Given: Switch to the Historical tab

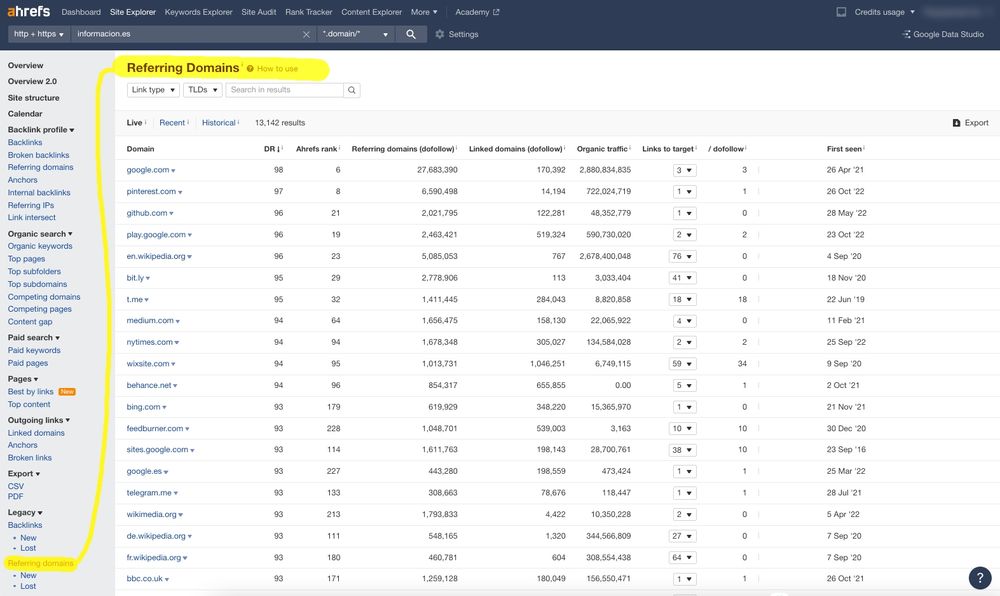Looking at the screenshot, I should [x=219, y=123].
